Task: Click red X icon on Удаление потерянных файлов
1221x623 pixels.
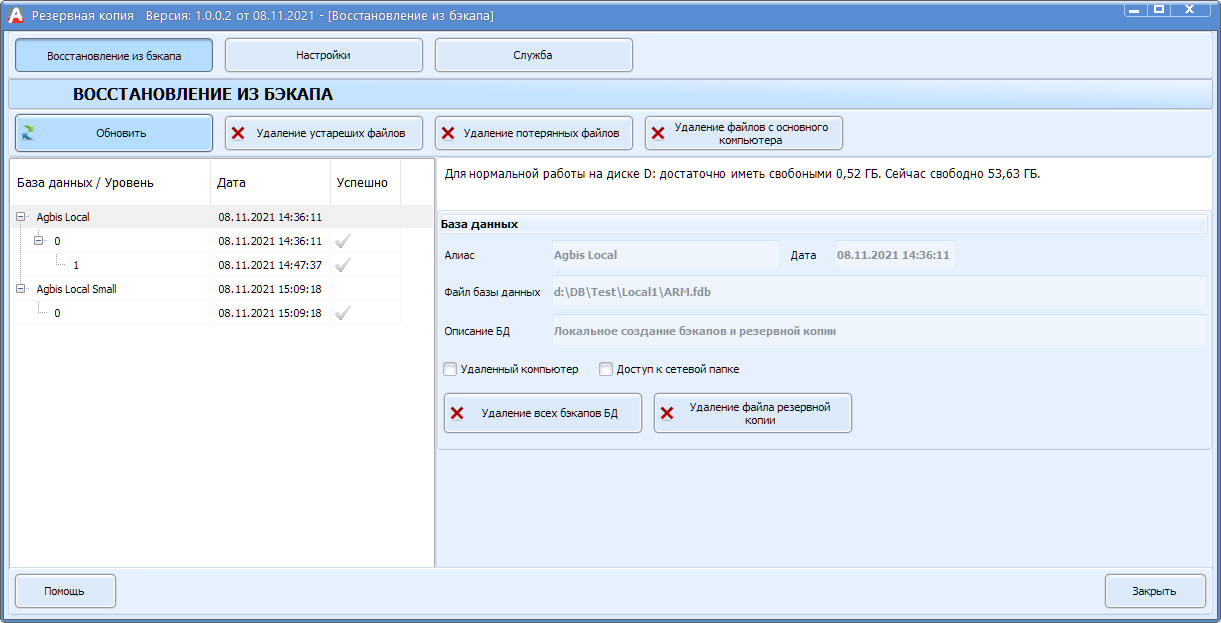Action: 448,133
